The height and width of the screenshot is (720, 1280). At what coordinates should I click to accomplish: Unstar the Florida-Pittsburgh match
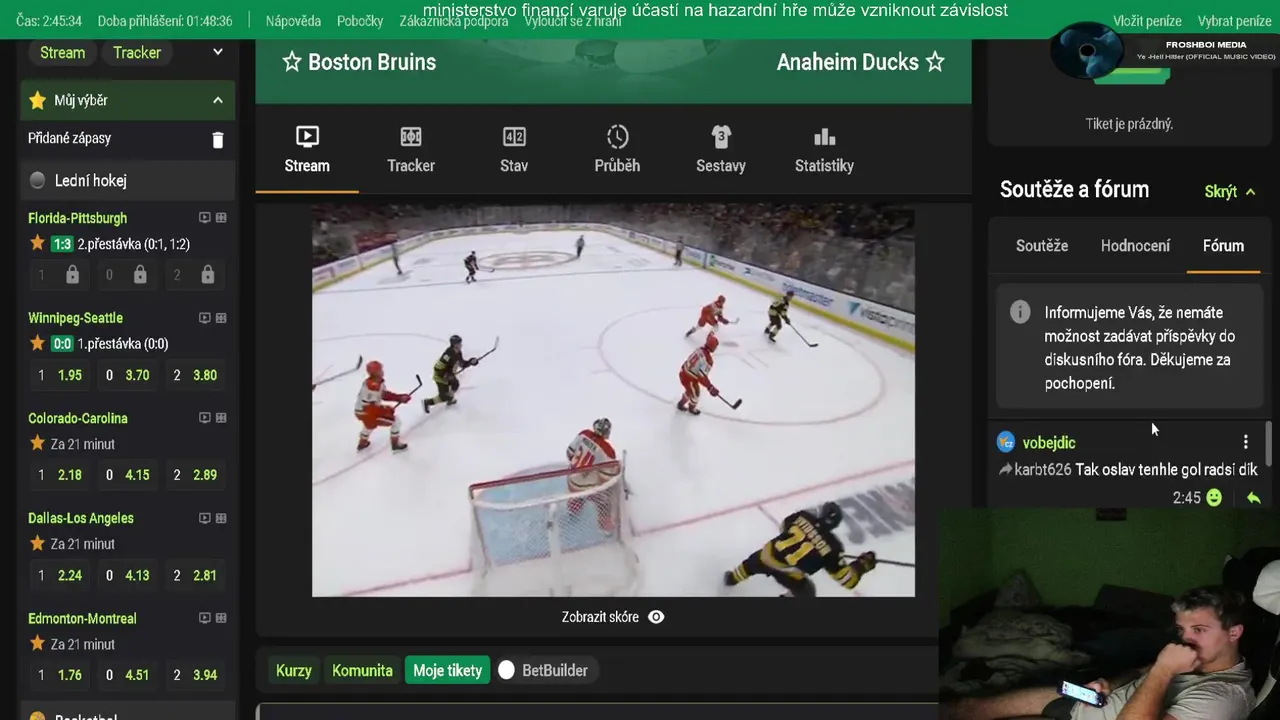click(x=38, y=243)
